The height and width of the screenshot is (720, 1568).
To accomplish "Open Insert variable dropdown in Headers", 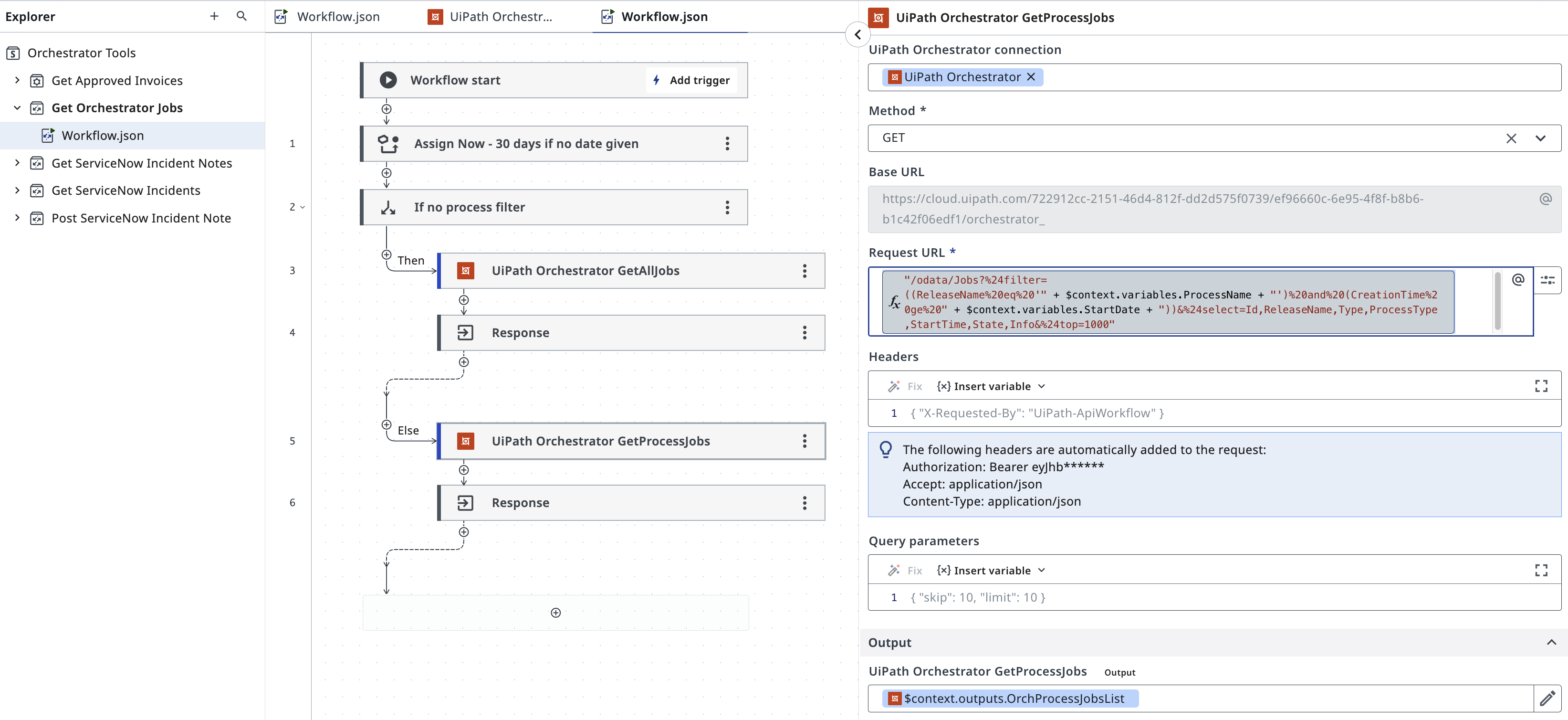I will point(991,386).
